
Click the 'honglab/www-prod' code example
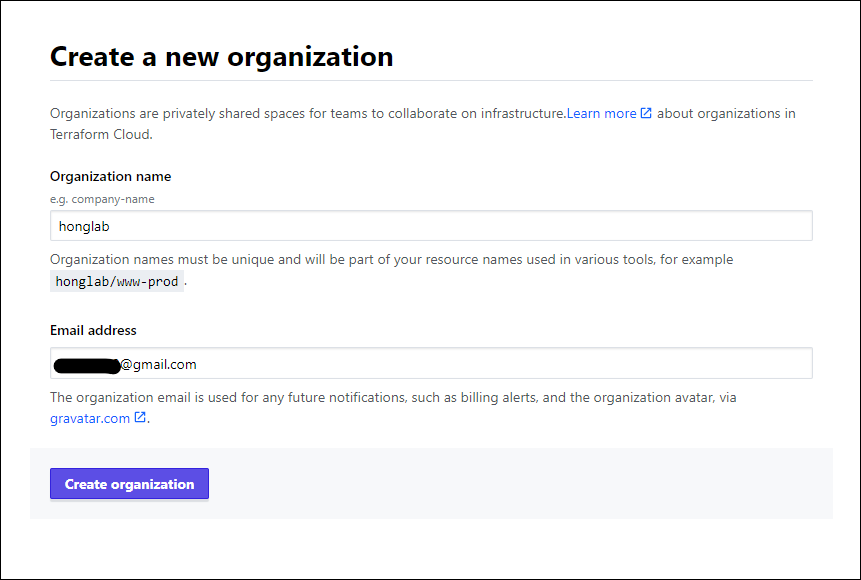pos(117,281)
